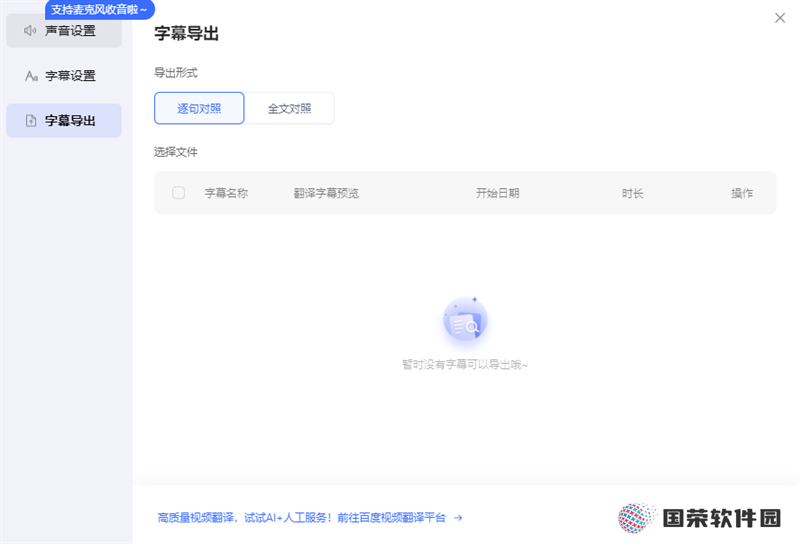The image size is (800, 544).
Task: Click the 导出形式 label
Action: [x=176, y=72]
